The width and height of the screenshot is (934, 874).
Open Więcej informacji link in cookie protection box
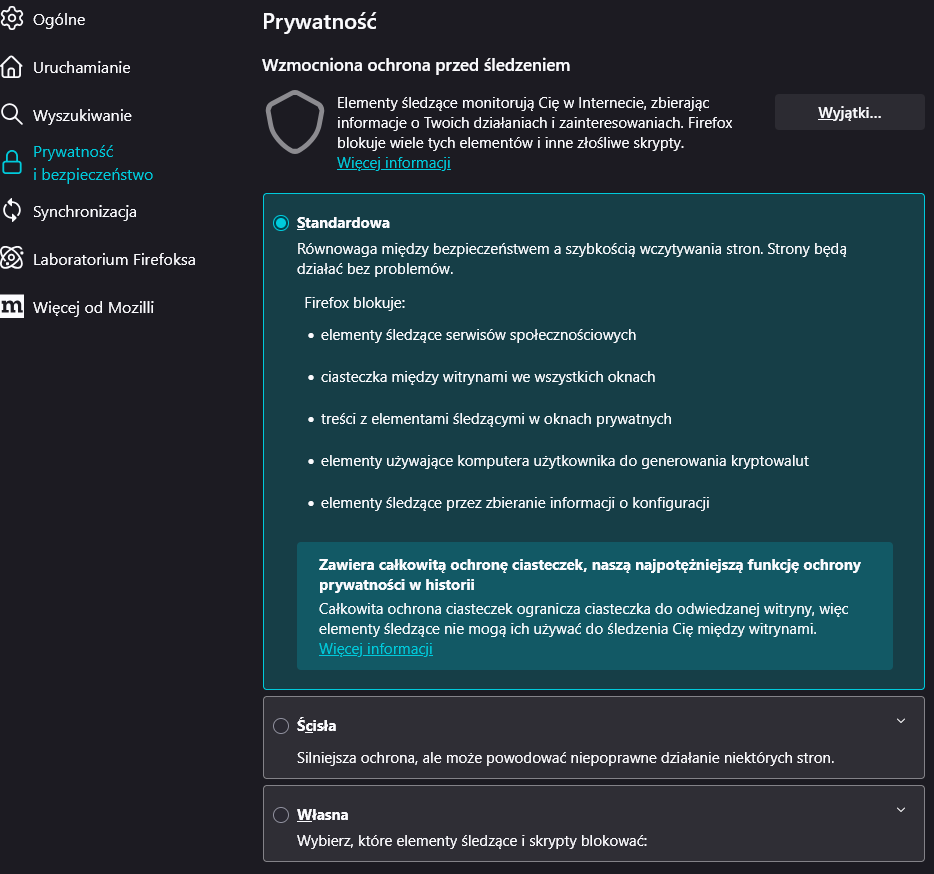coord(376,649)
